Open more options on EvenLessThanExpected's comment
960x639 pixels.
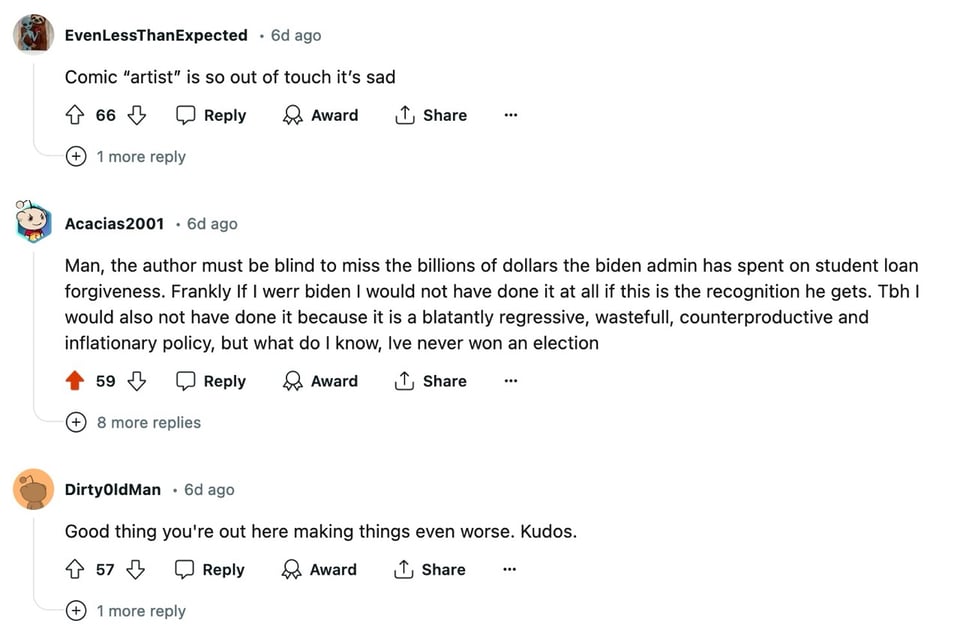pos(511,115)
